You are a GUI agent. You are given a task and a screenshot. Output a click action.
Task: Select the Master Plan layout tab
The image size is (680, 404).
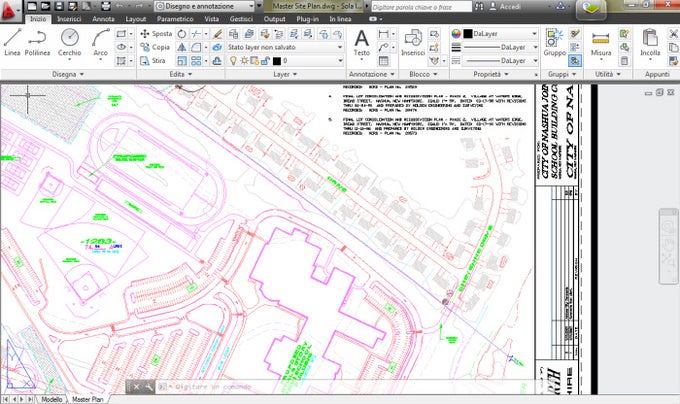click(x=88, y=399)
